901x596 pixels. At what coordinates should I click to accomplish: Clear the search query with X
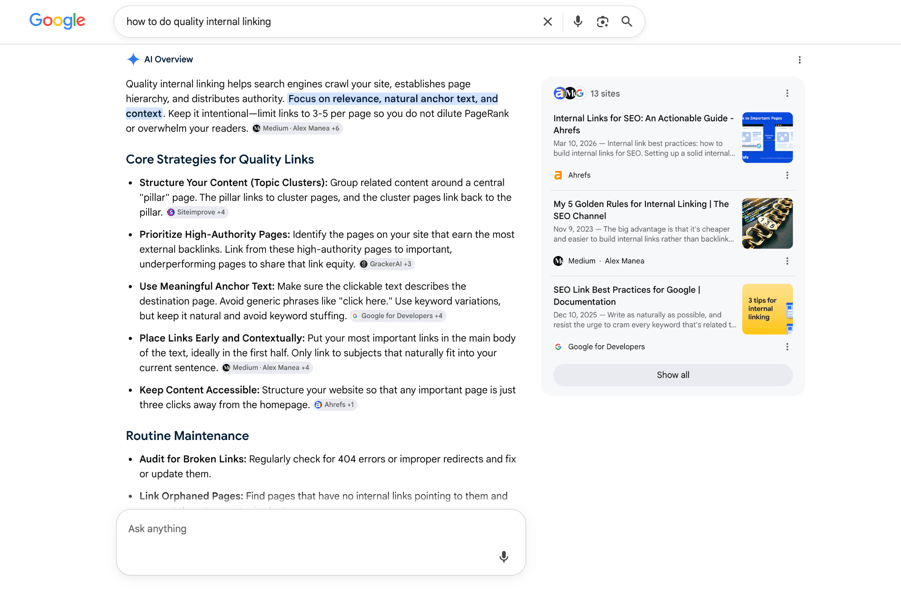[548, 22]
